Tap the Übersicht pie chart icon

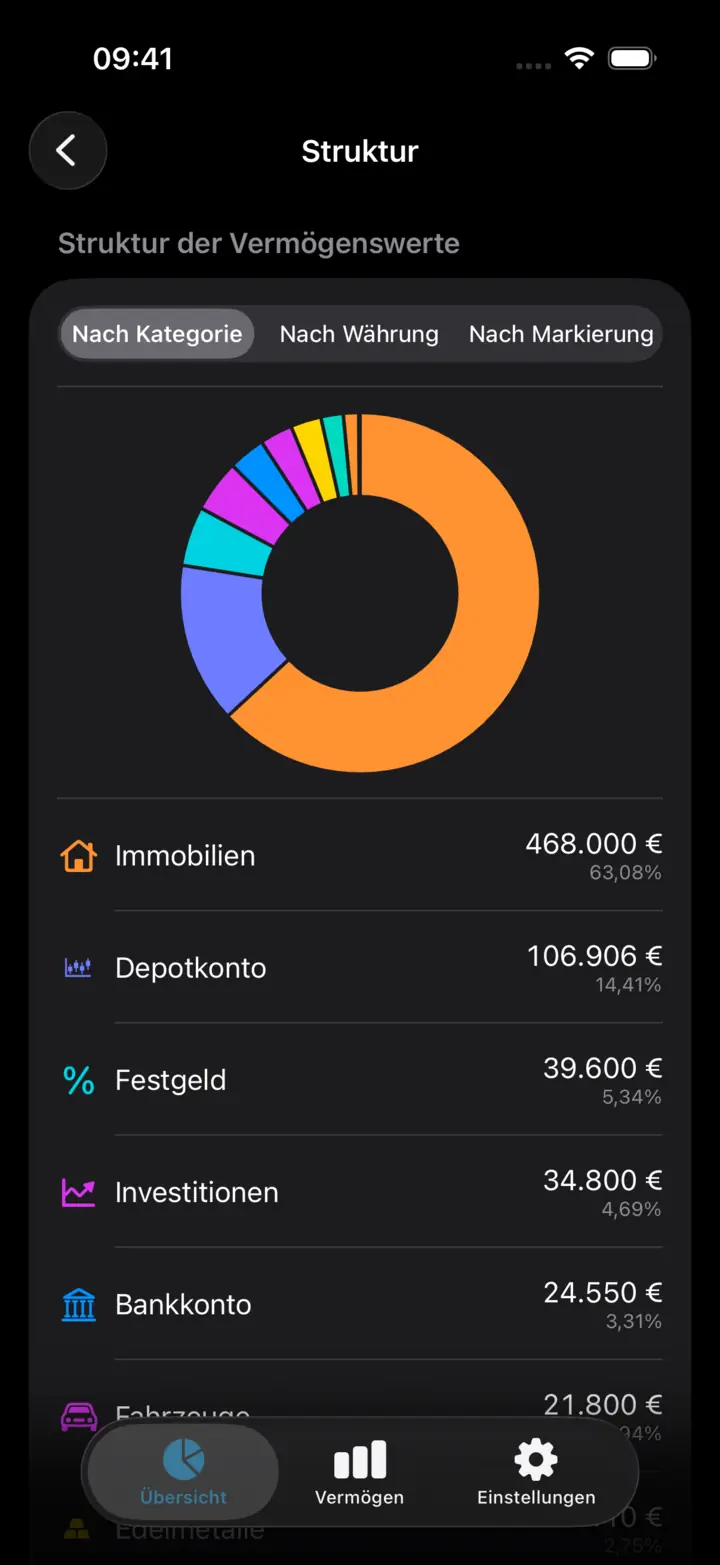point(183,1460)
